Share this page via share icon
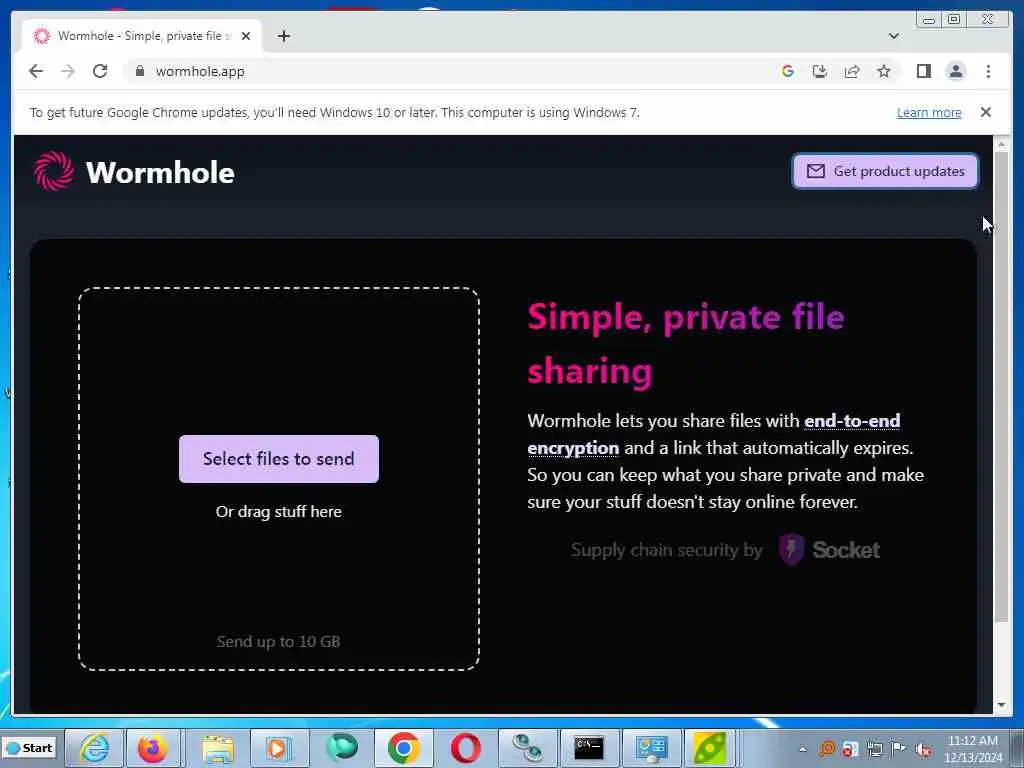 pos(852,71)
